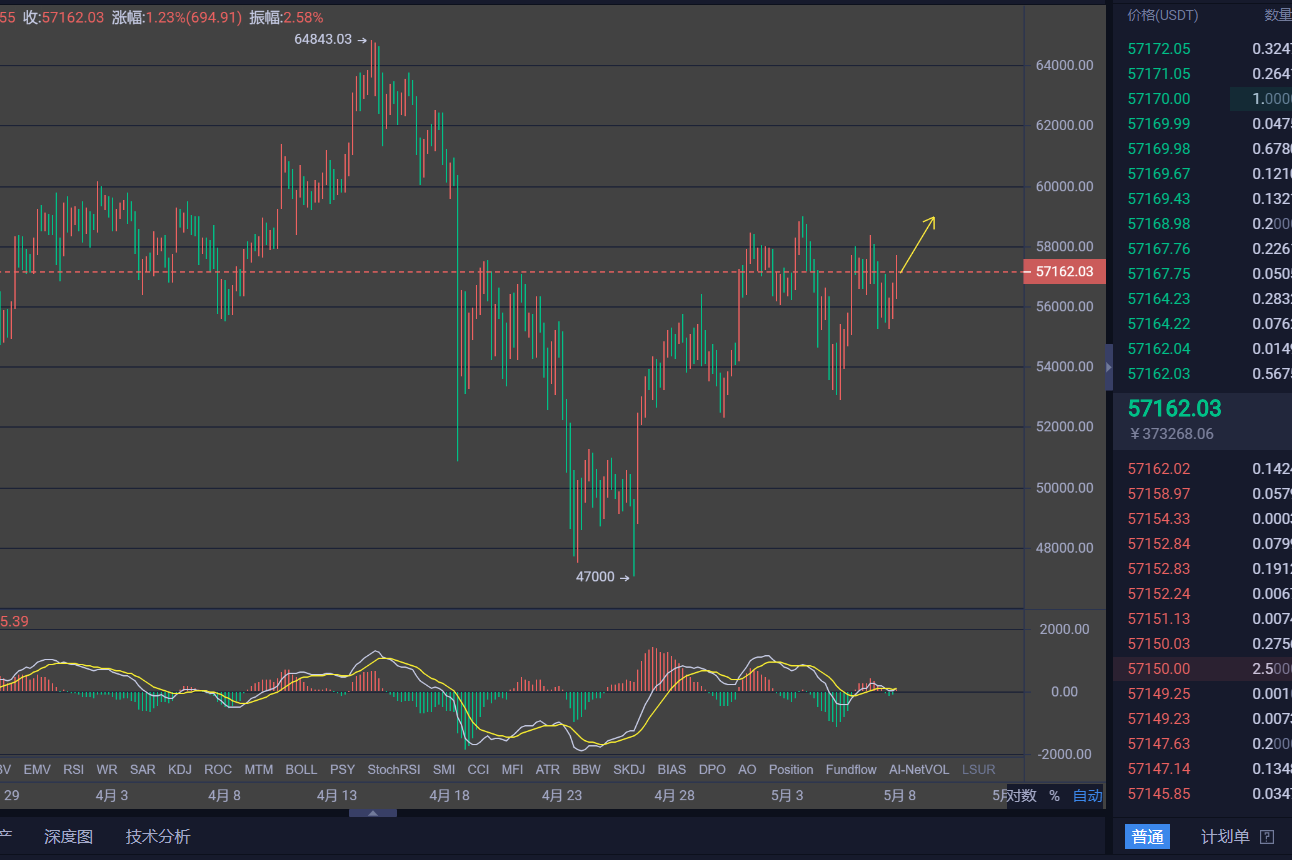Toggle the % percentage scale
Image resolution: width=1292 pixels, height=860 pixels.
pos(1054,796)
